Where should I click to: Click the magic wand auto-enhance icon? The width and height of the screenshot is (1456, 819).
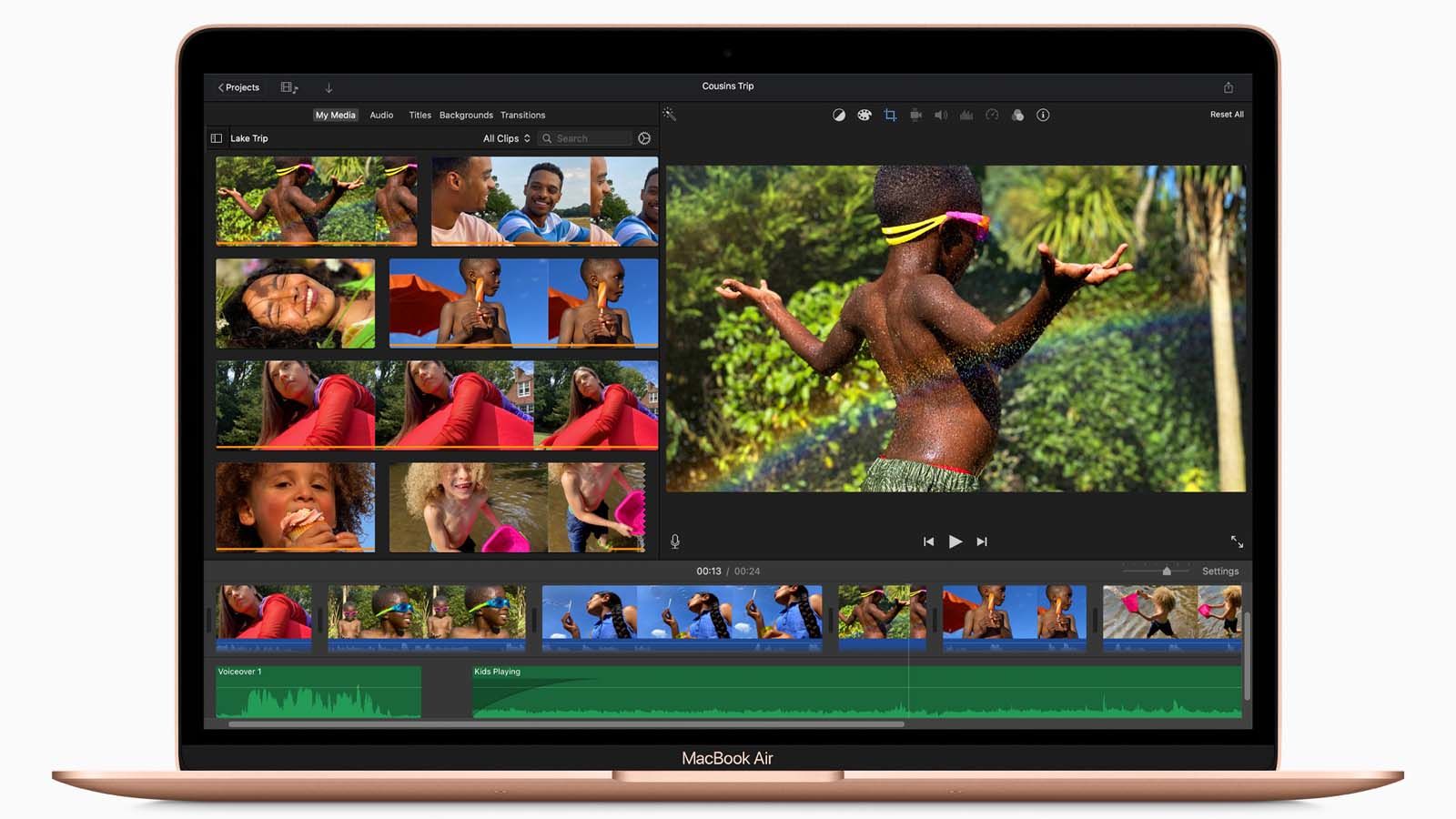tap(669, 115)
